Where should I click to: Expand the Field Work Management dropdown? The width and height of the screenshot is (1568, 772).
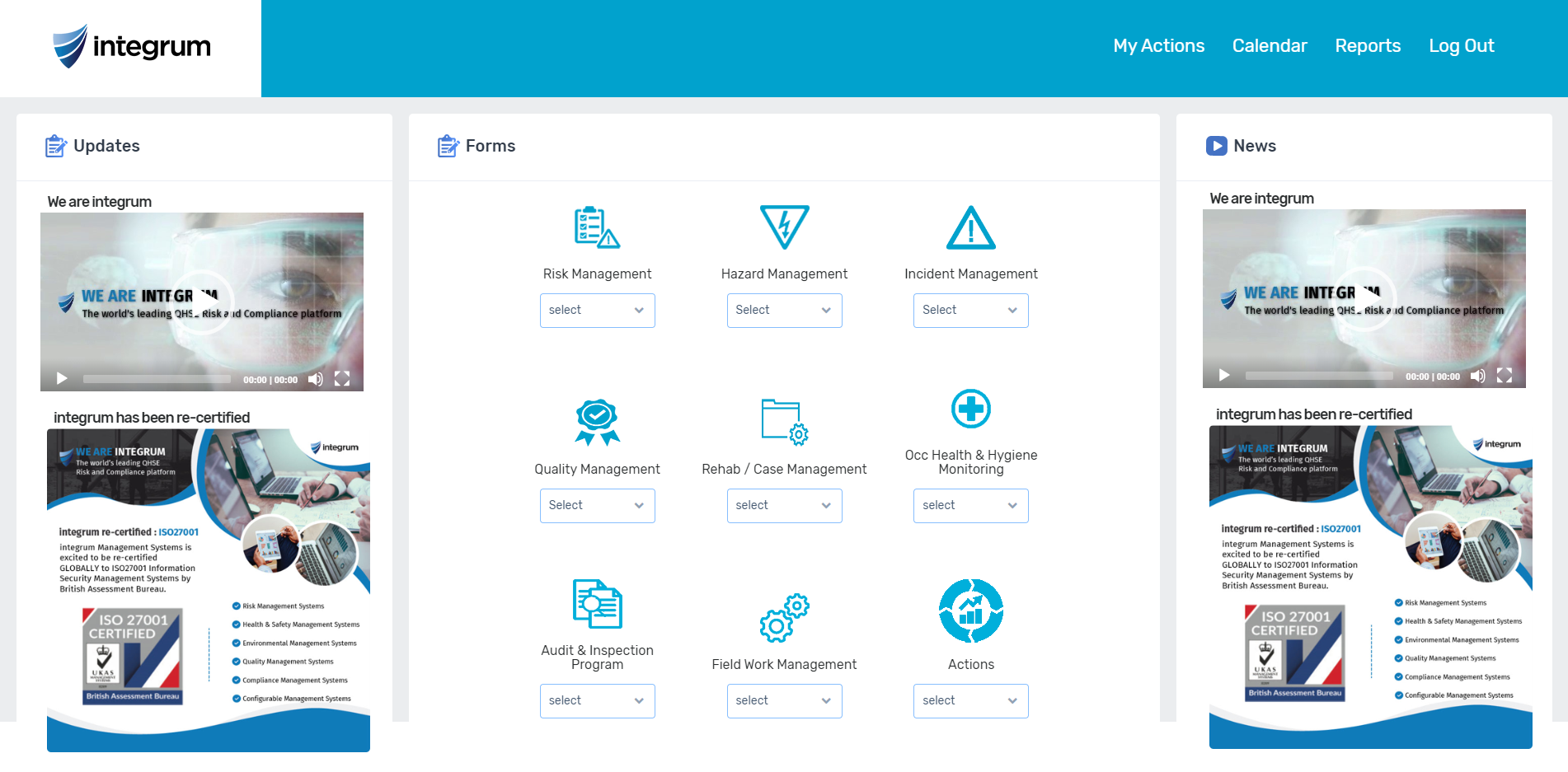tap(784, 701)
